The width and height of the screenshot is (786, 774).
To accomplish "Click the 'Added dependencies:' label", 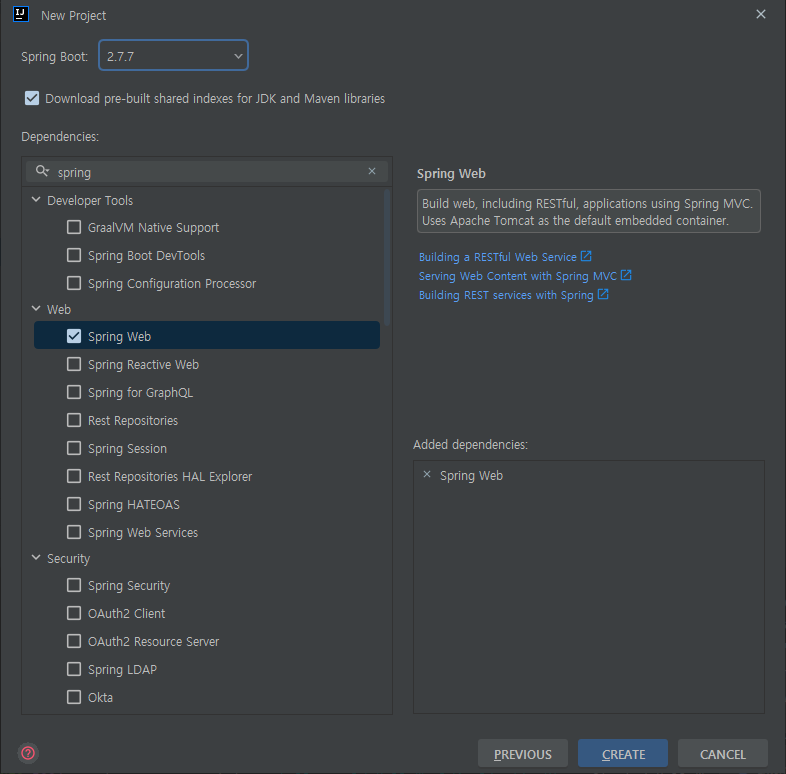I will click(470, 445).
